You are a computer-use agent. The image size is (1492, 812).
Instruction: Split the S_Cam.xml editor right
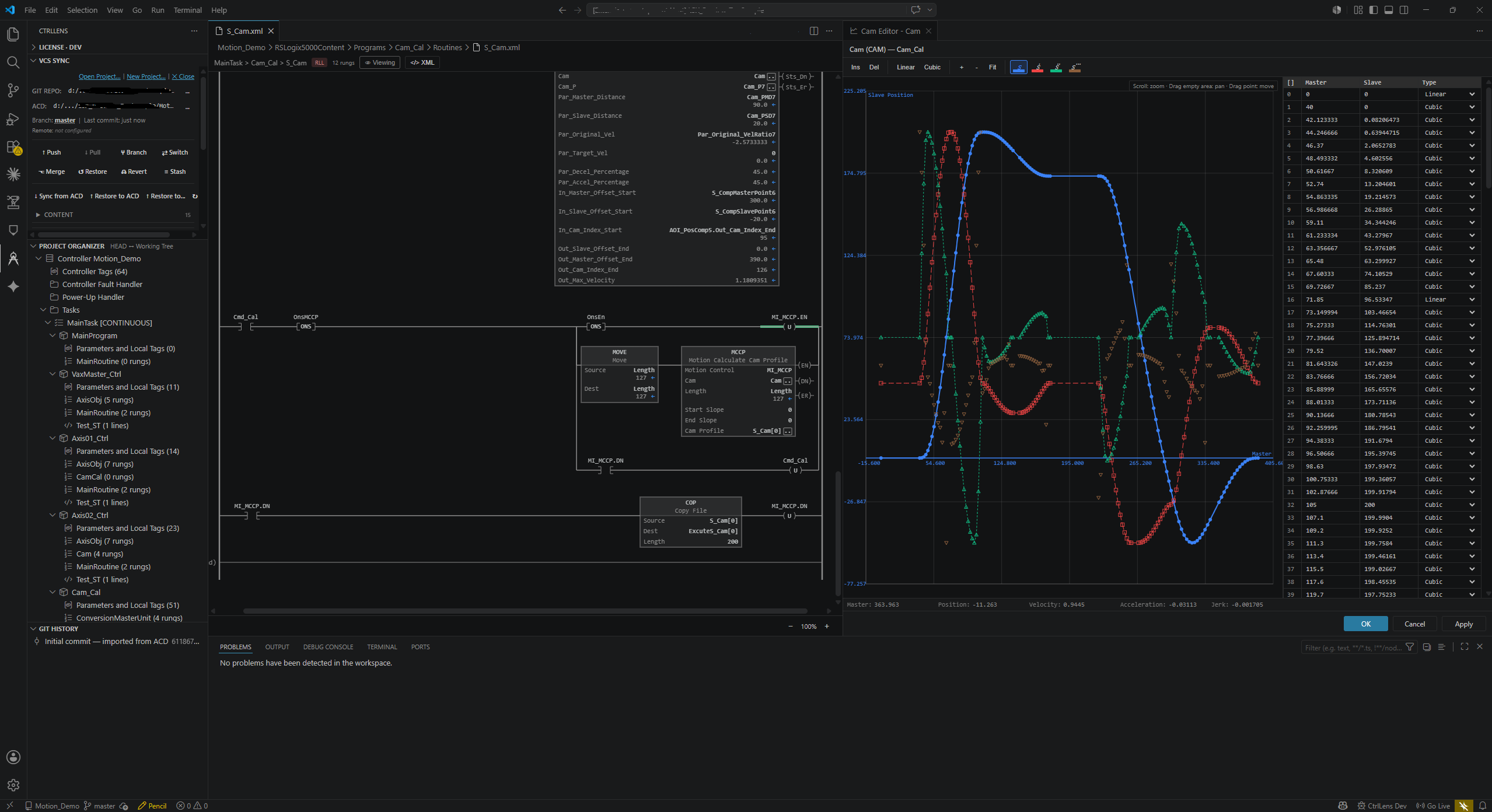[x=813, y=31]
